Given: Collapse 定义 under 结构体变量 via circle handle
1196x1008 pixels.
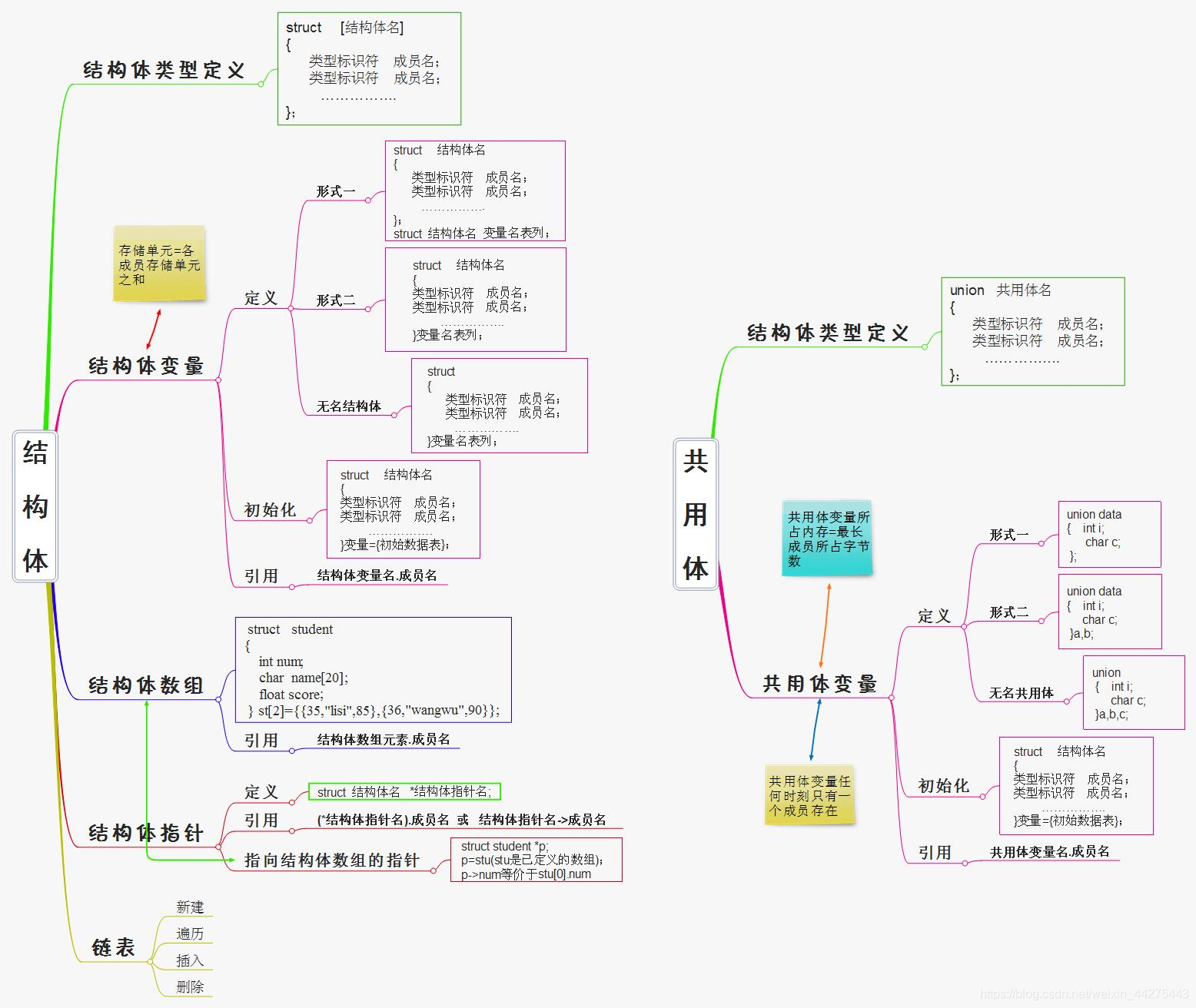Looking at the screenshot, I should [291, 308].
